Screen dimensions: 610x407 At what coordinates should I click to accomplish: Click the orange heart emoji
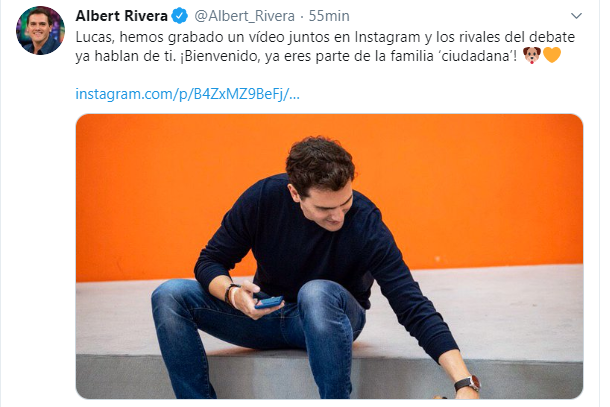click(552, 55)
